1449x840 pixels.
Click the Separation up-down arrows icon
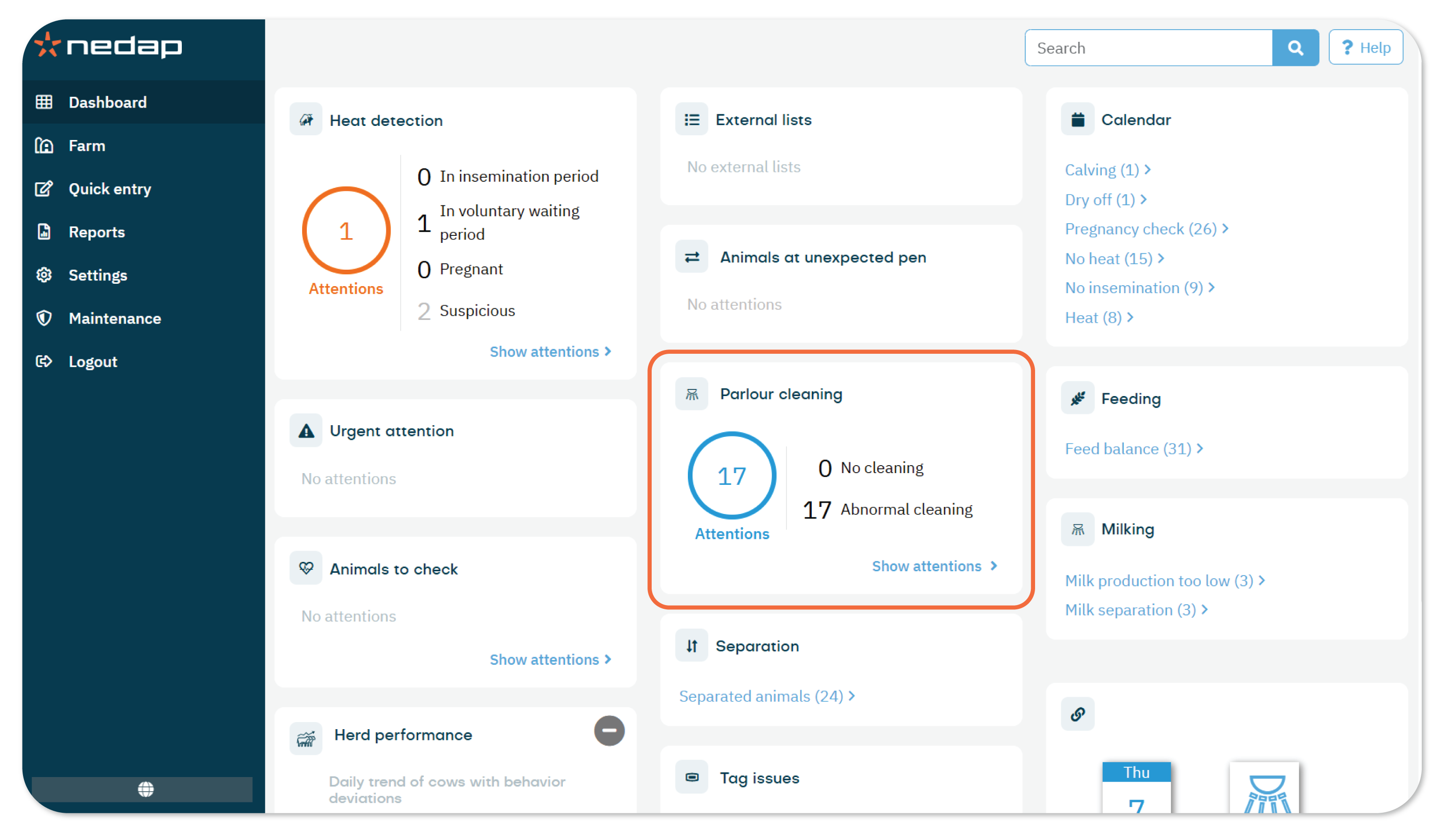coord(692,646)
